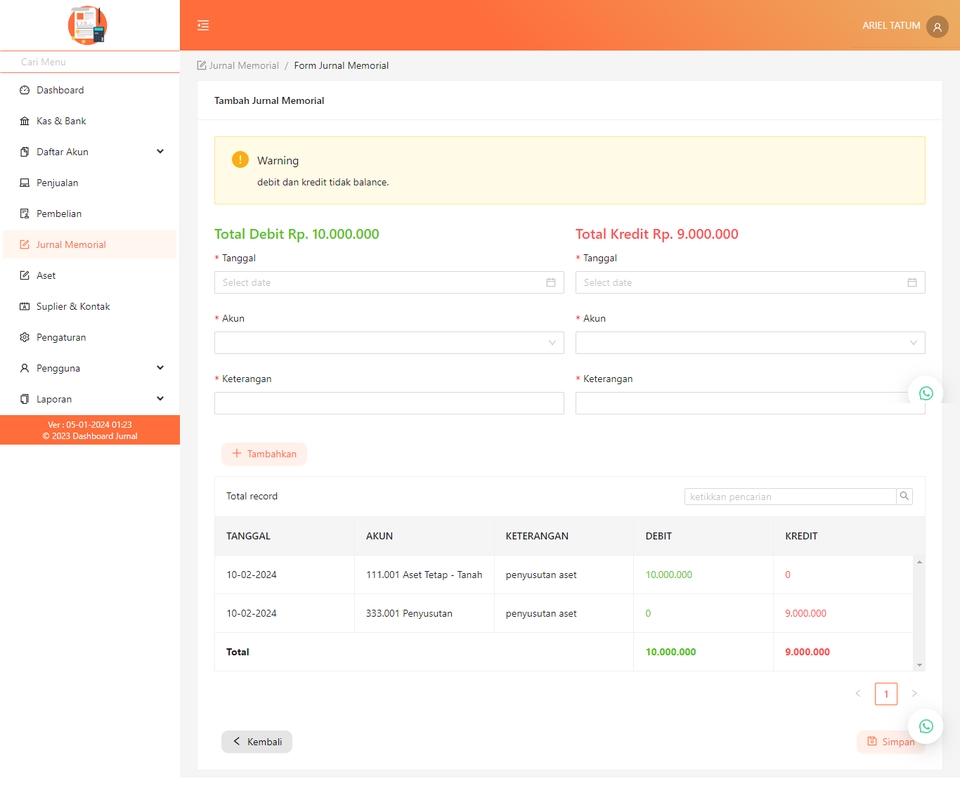
Task: Click the Laporan icon
Action: pos(24,399)
